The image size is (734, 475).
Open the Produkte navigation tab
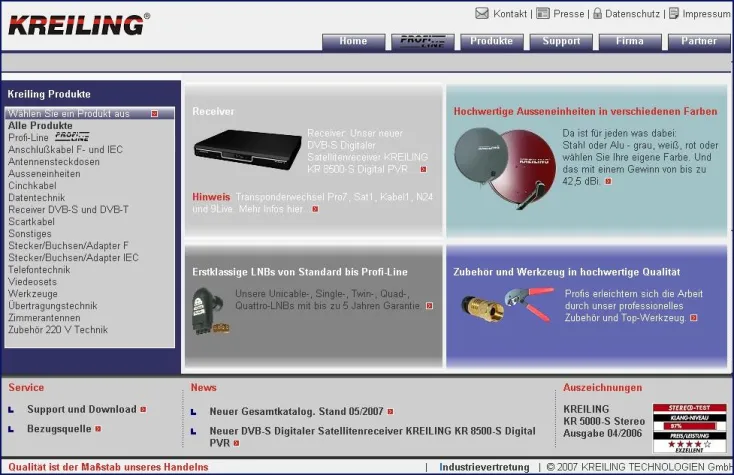click(491, 41)
